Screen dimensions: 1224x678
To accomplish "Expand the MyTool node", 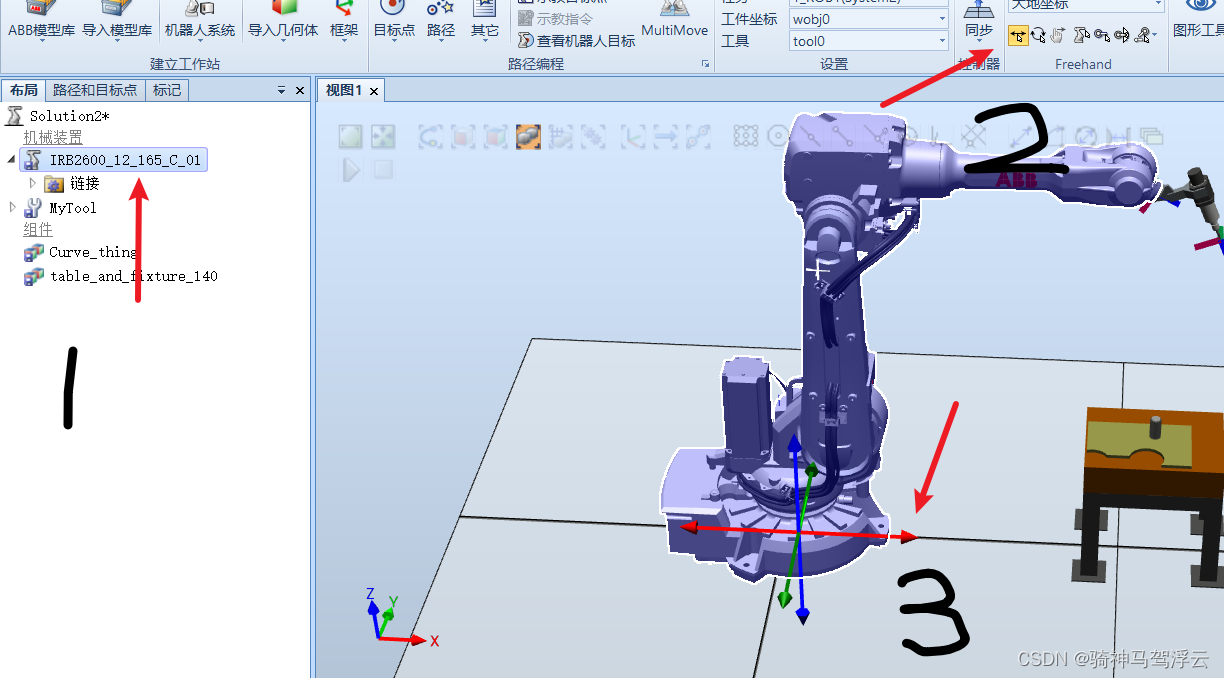I will (12, 207).
